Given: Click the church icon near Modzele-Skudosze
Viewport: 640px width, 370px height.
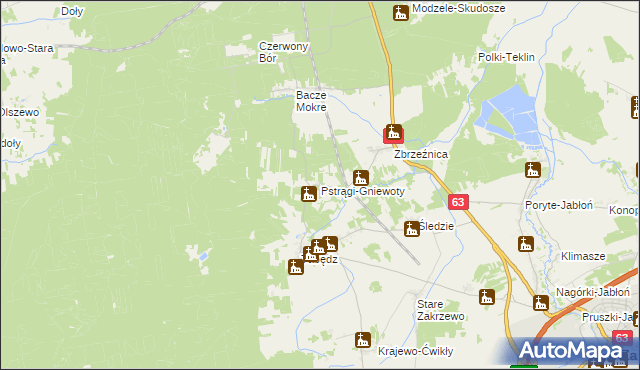Looking at the screenshot, I should [x=401, y=13].
